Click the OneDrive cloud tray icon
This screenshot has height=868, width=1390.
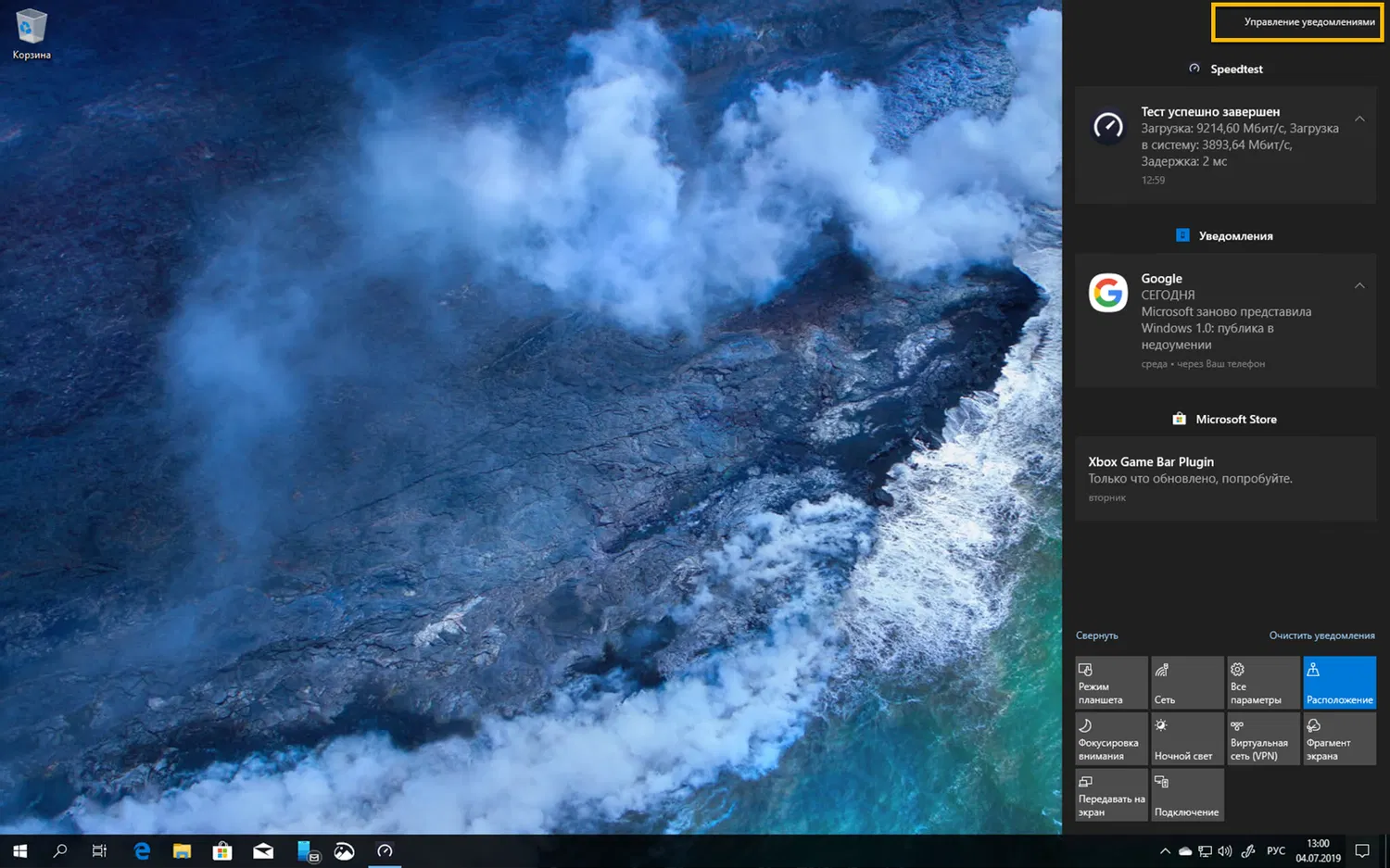click(x=1184, y=851)
